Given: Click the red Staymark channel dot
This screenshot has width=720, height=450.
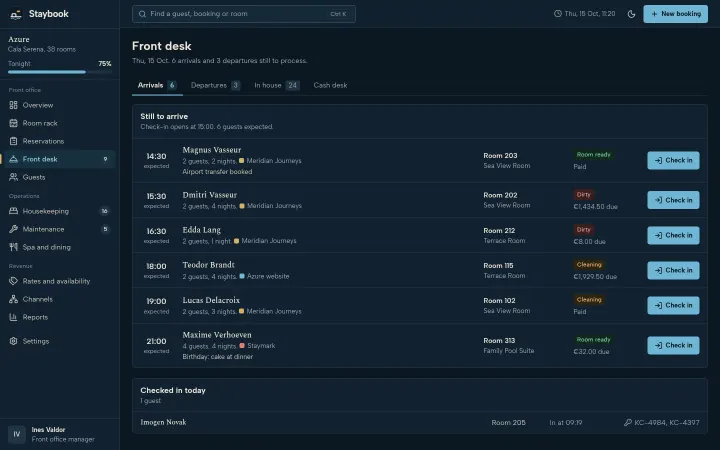Looking at the screenshot, I should (242, 346).
